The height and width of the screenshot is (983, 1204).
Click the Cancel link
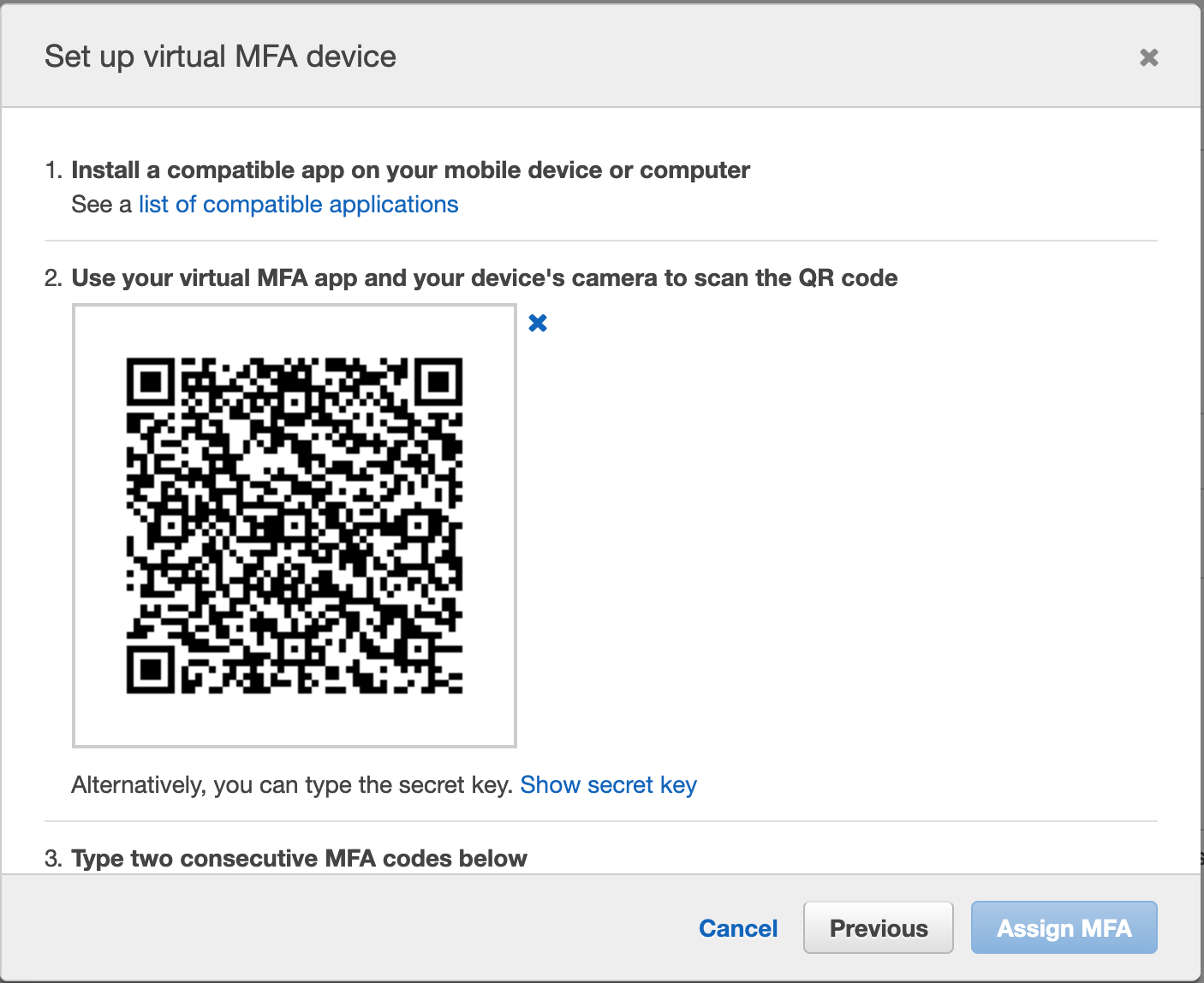pos(738,928)
